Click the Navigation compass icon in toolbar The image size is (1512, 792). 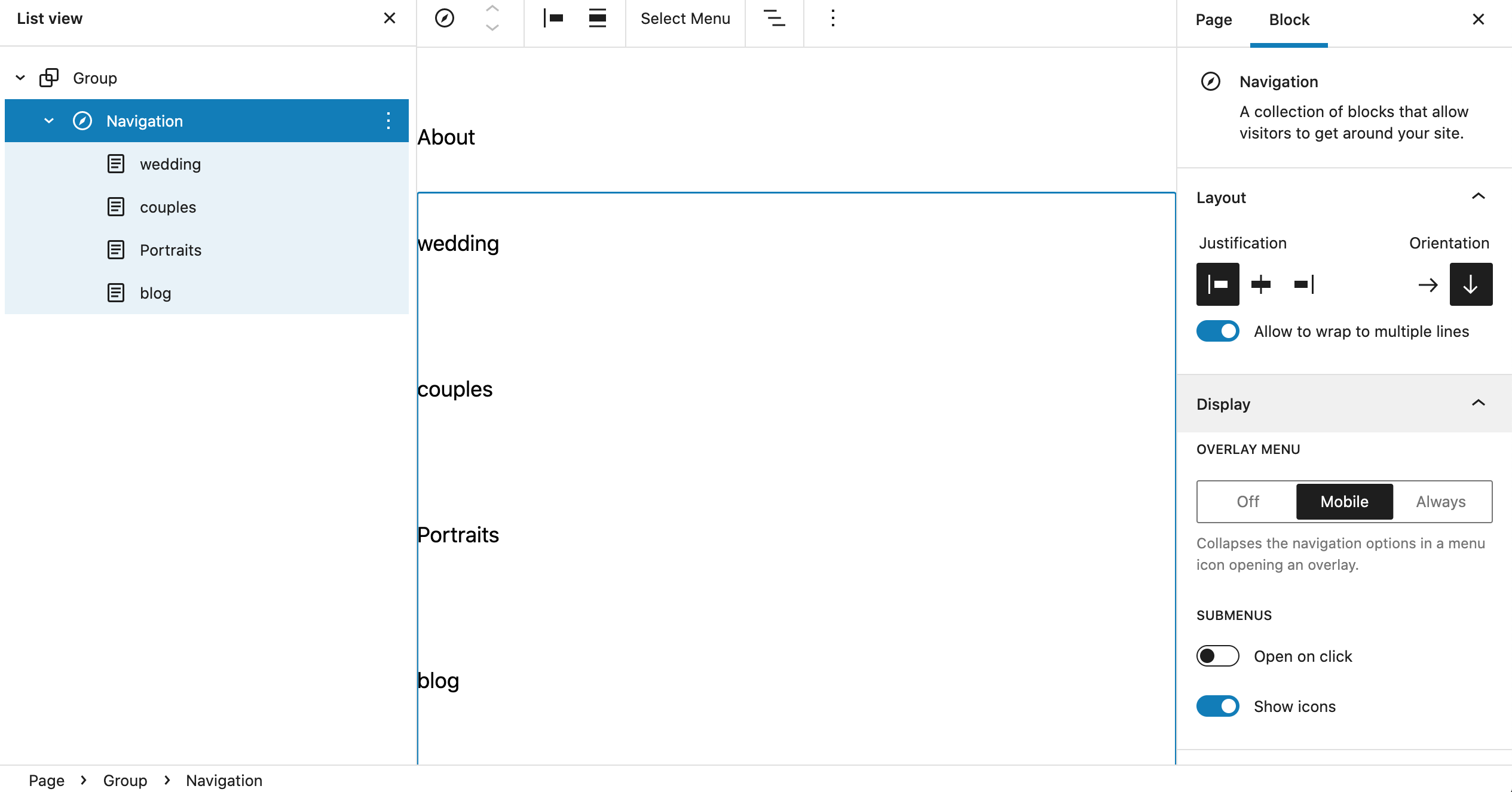pyautogui.click(x=444, y=19)
